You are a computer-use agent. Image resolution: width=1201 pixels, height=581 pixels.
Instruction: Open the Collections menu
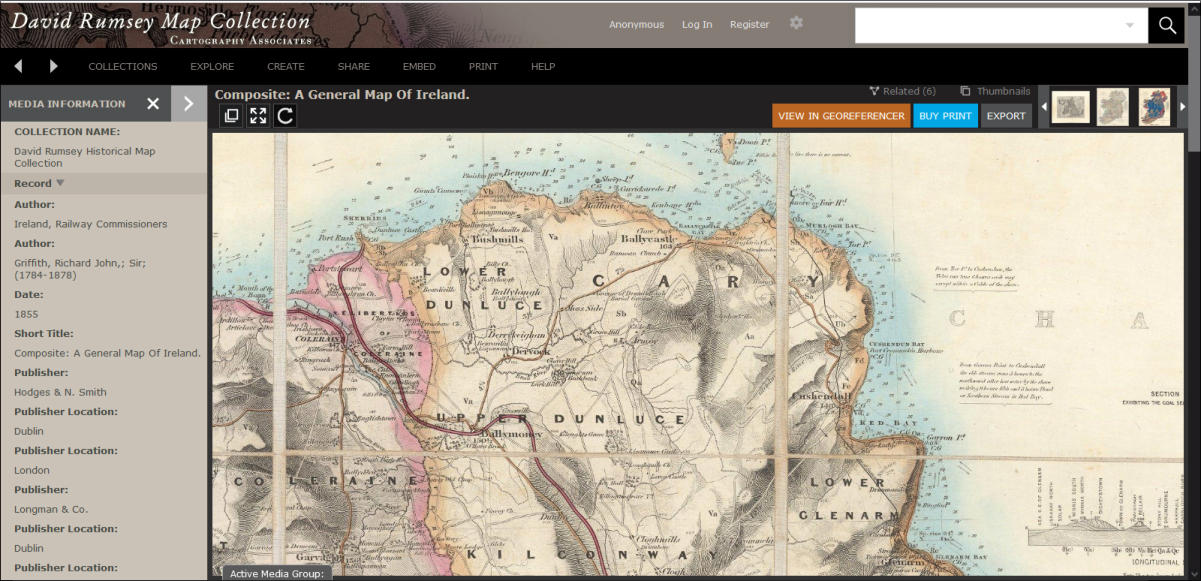123,67
